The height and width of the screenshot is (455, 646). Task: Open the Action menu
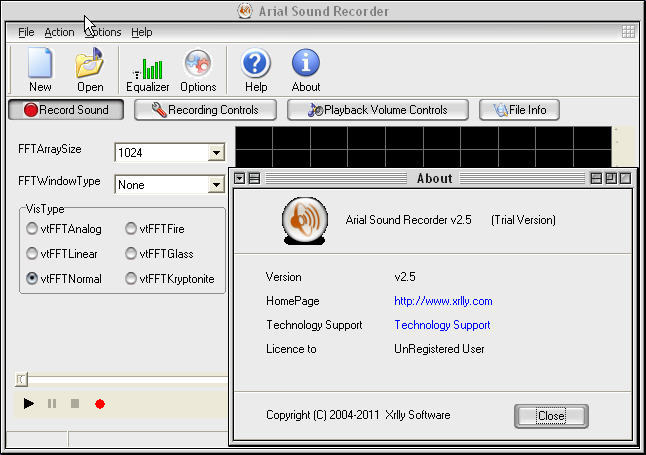(x=59, y=32)
